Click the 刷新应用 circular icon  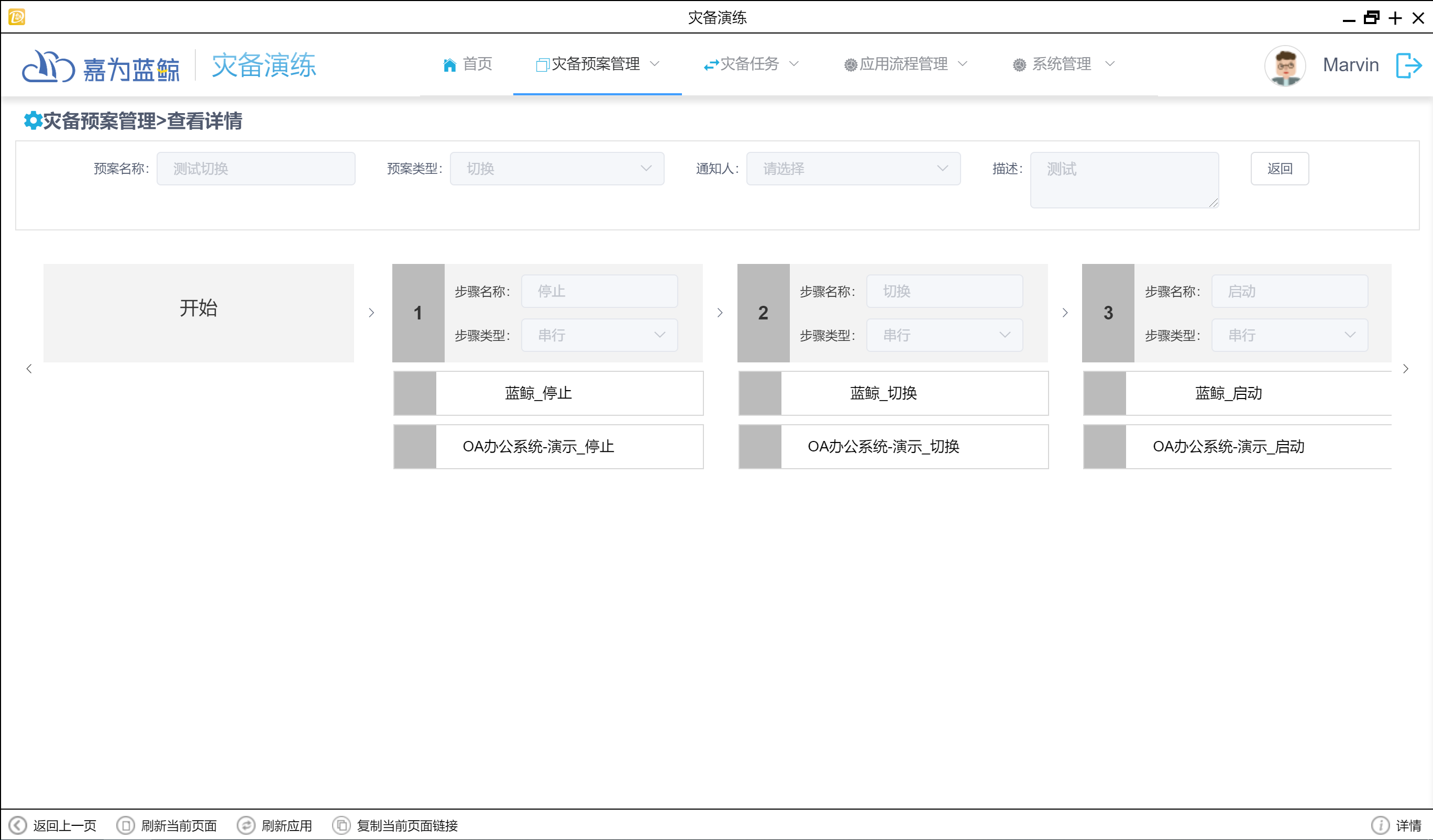click(x=246, y=825)
